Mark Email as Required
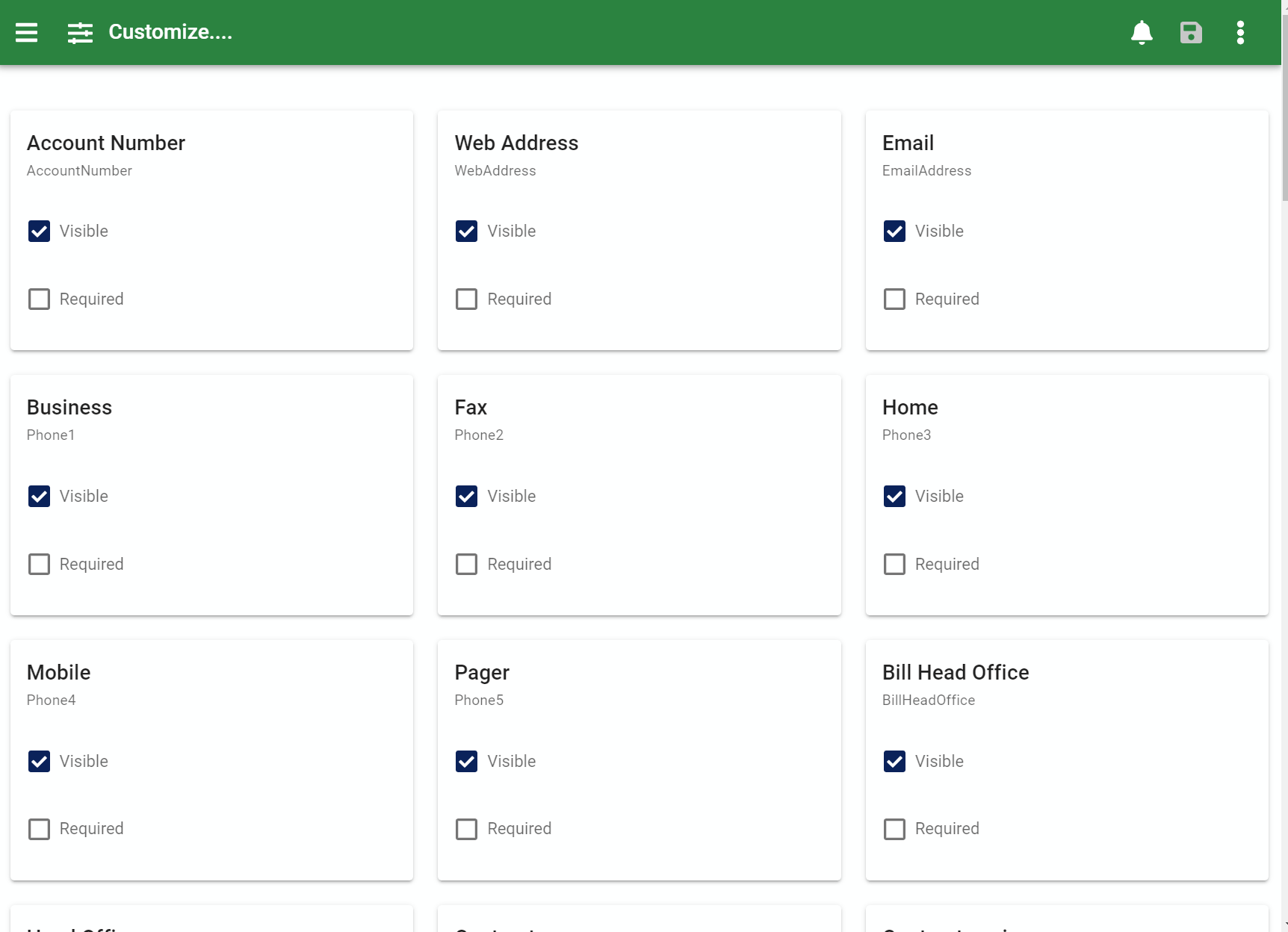Screen dimensions: 1288x932 pos(894,299)
